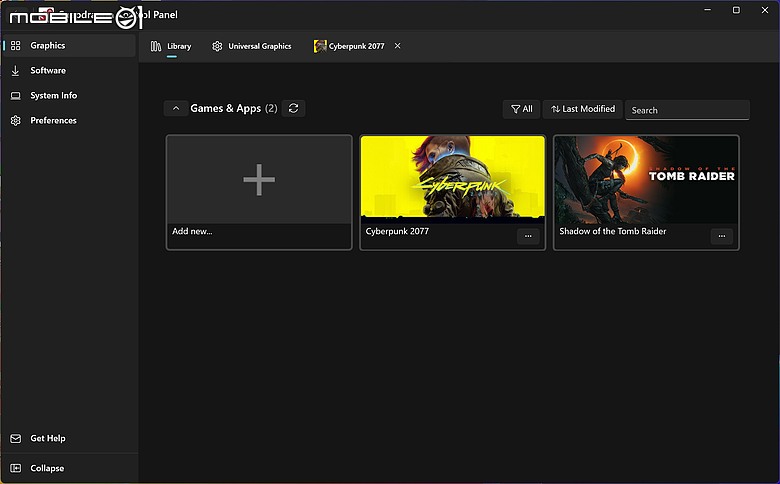This screenshot has height=484, width=780.
Task: Switch to the Cyberpunk 2077 tab
Action: pyautogui.click(x=350, y=46)
